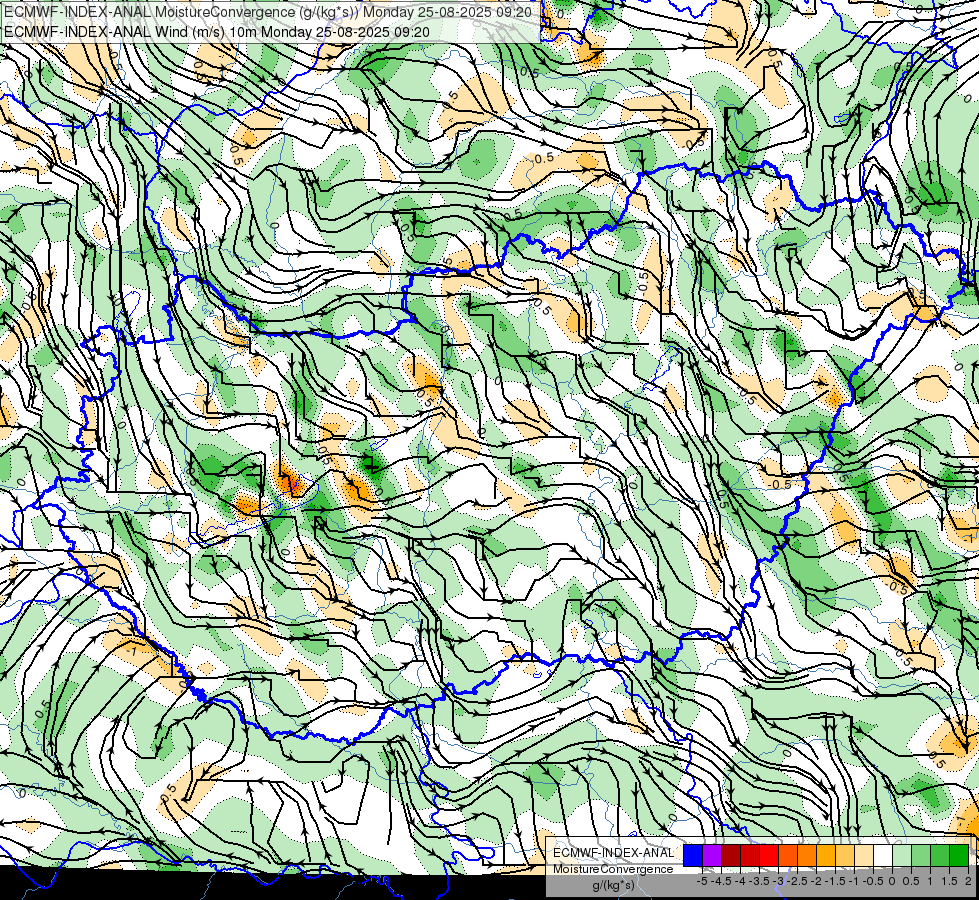Click 'ECMWF-INDEX-ANAL' label in the legend box
The height and width of the screenshot is (900, 979).
coord(613,853)
